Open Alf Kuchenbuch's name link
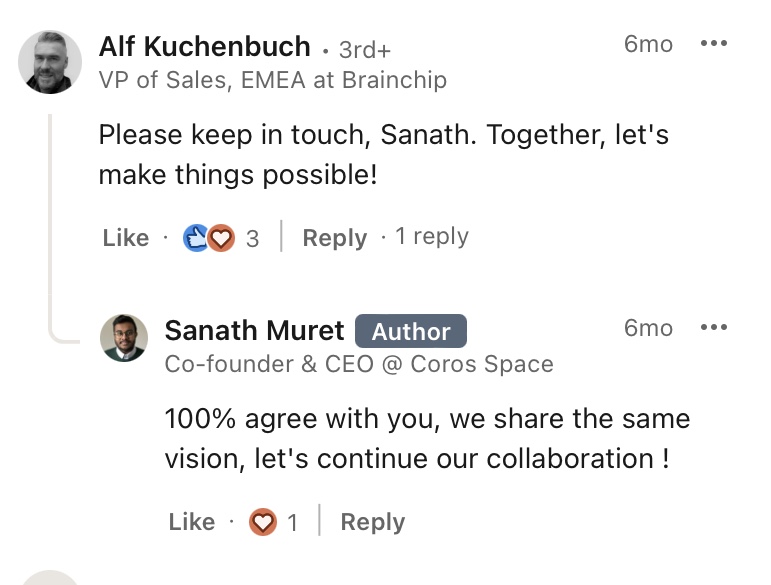The height and width of the screenshot is (585, 771). 204,47
